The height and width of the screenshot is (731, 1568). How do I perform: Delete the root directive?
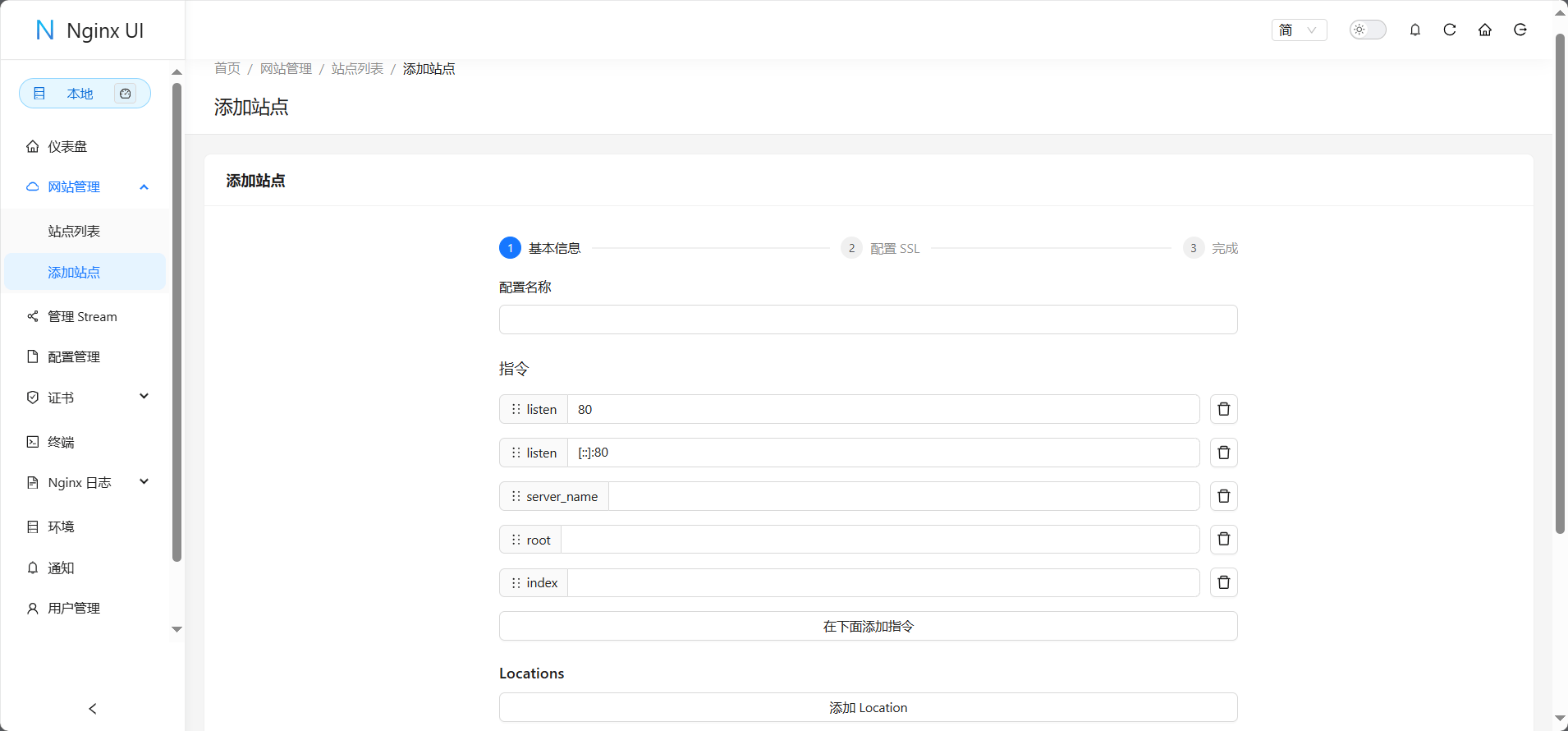point(1223,539)
